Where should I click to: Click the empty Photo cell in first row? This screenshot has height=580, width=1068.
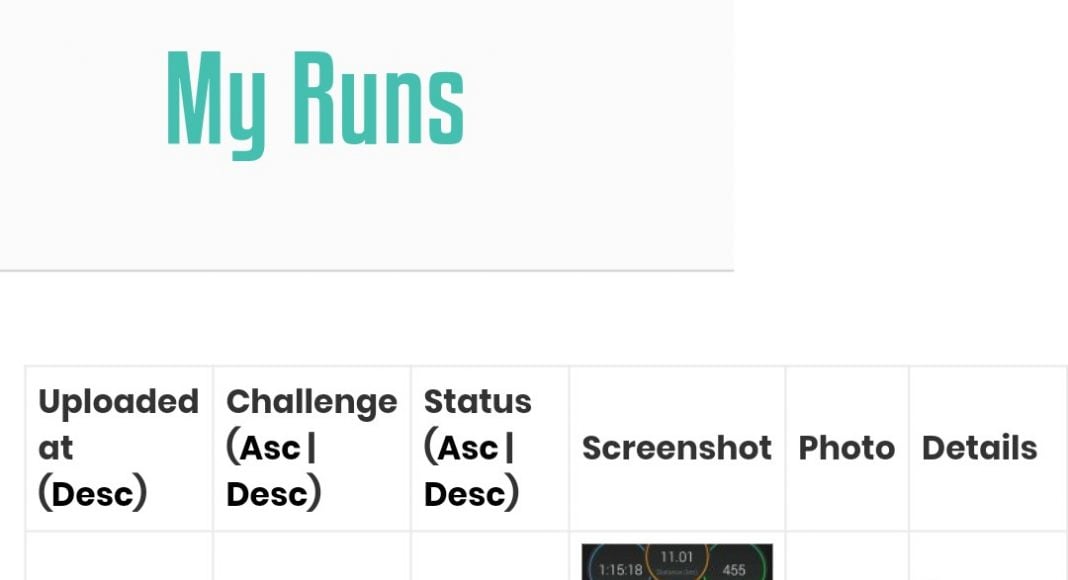(846, 558)
